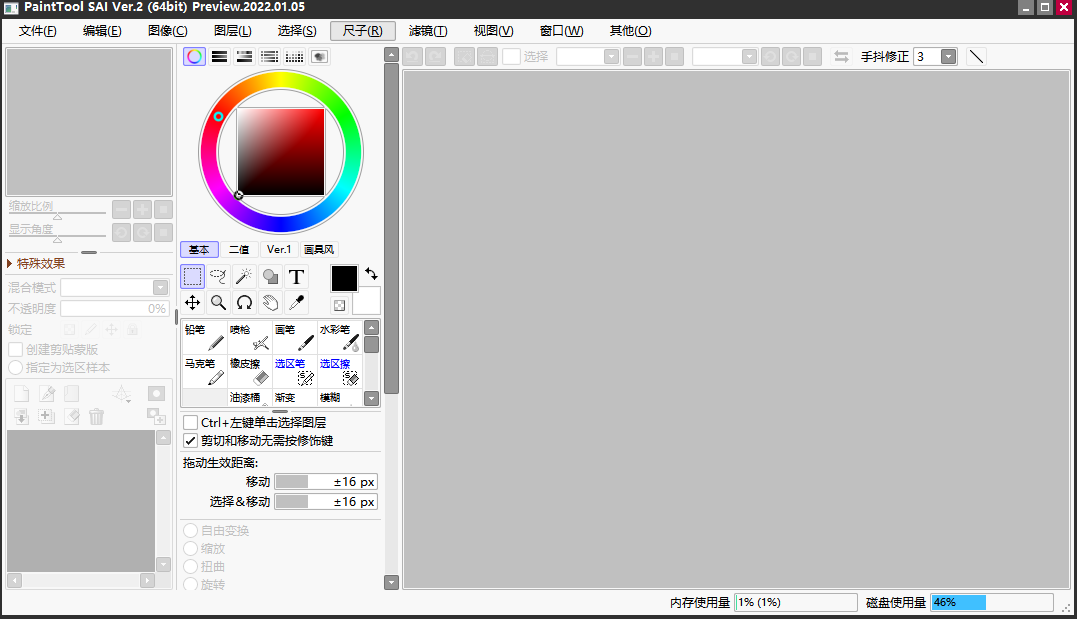Open the 文件(F) menu
The height and width of the screenshot is (619, 1077).
[x=38, y=31]
